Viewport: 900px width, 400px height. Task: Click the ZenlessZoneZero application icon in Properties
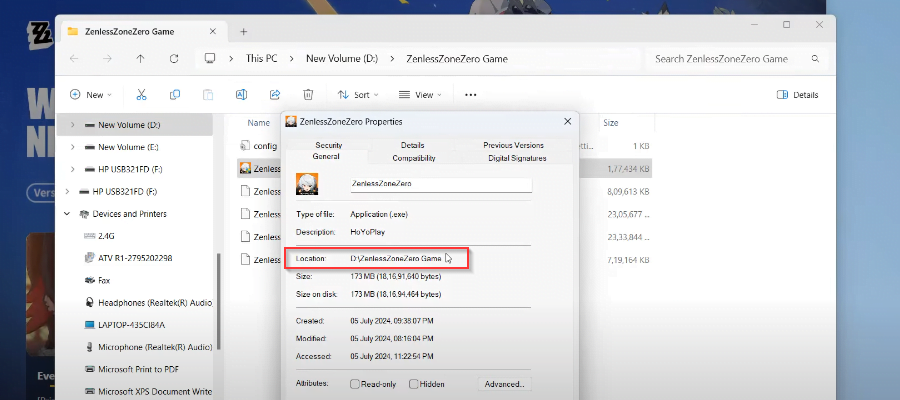click(307, 184)
